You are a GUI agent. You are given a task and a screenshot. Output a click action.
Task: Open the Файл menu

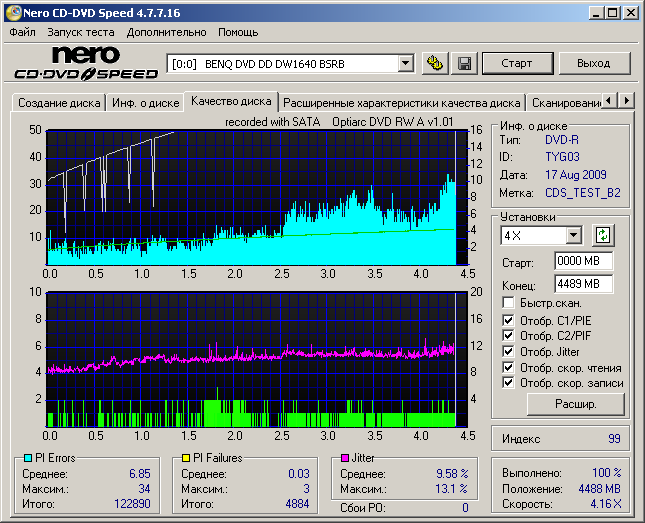(22, 32)
